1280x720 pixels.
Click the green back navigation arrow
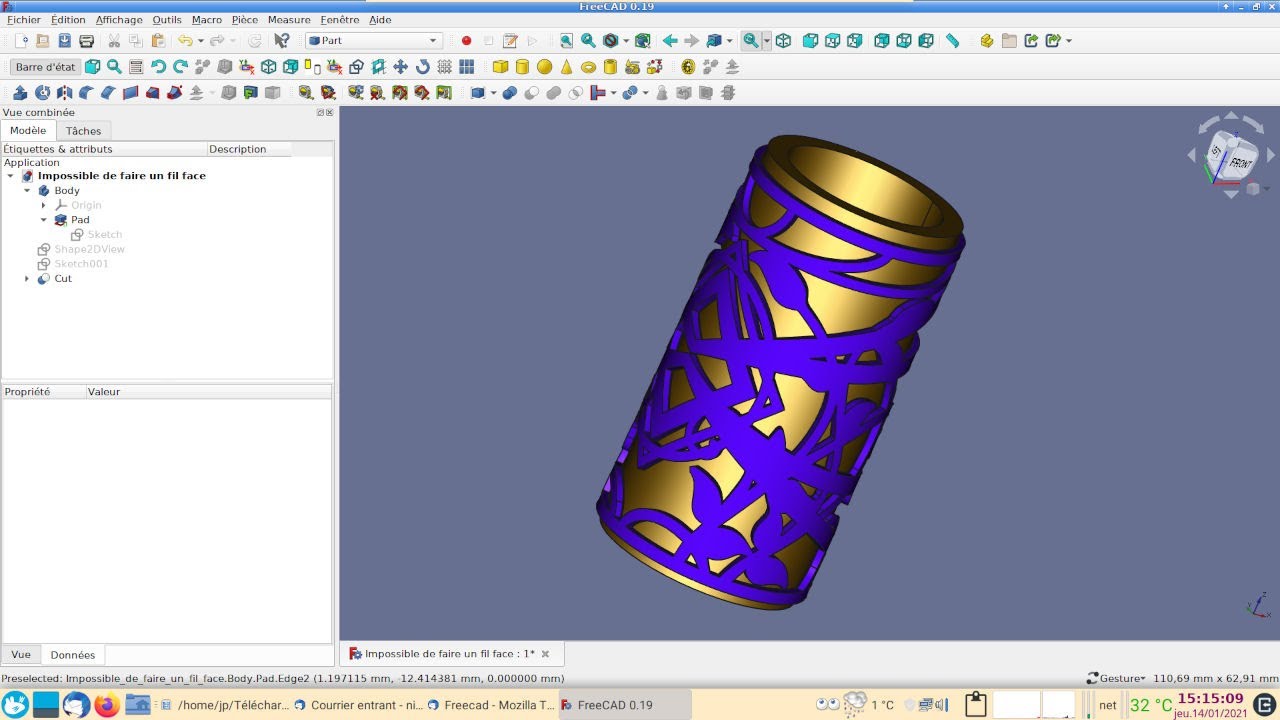[669, 41]
